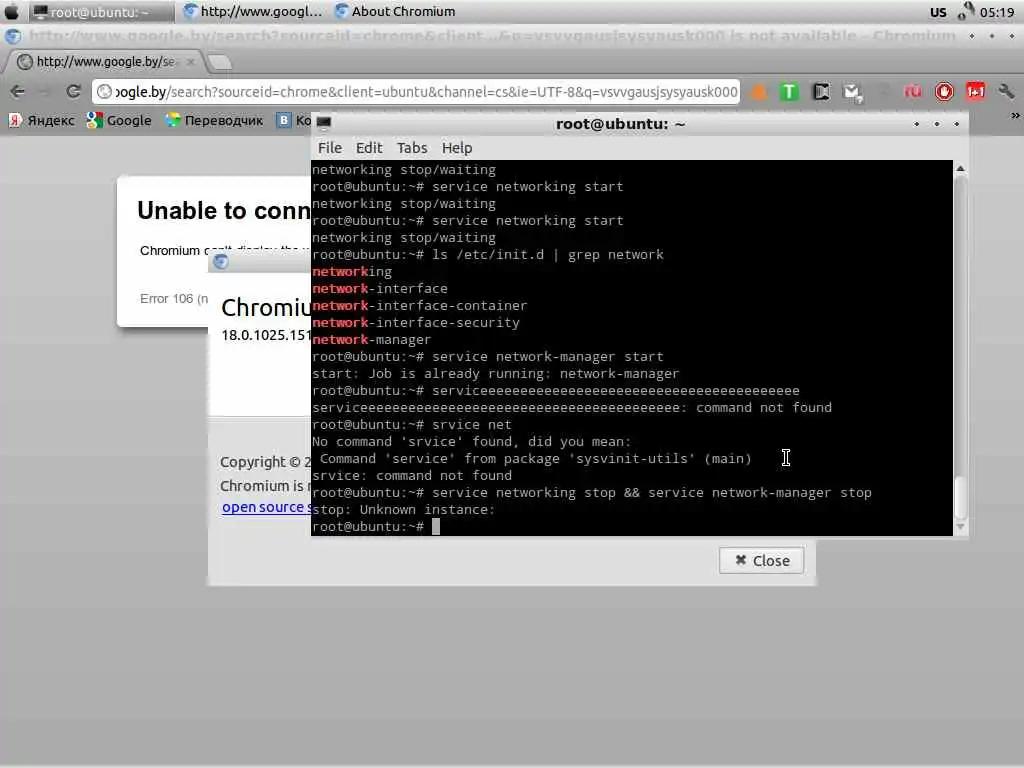Click the red +1 extension icon
The width and height of the screenshot is (1024, 768).
point(976,91)
